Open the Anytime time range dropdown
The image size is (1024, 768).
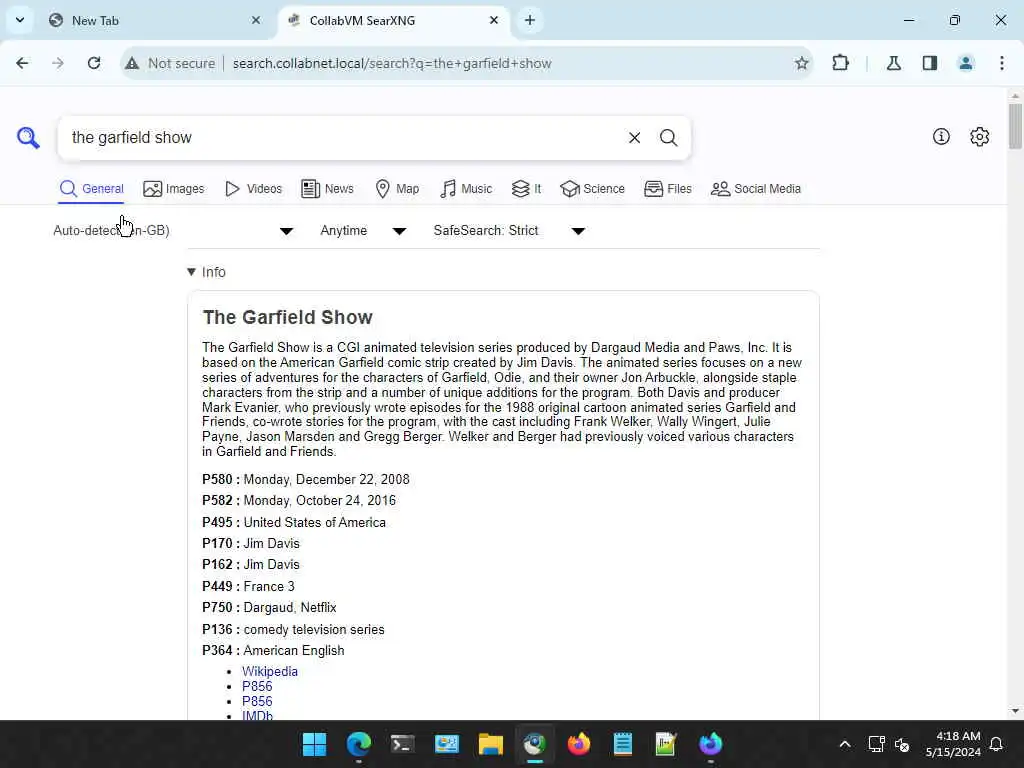[363, 231]
